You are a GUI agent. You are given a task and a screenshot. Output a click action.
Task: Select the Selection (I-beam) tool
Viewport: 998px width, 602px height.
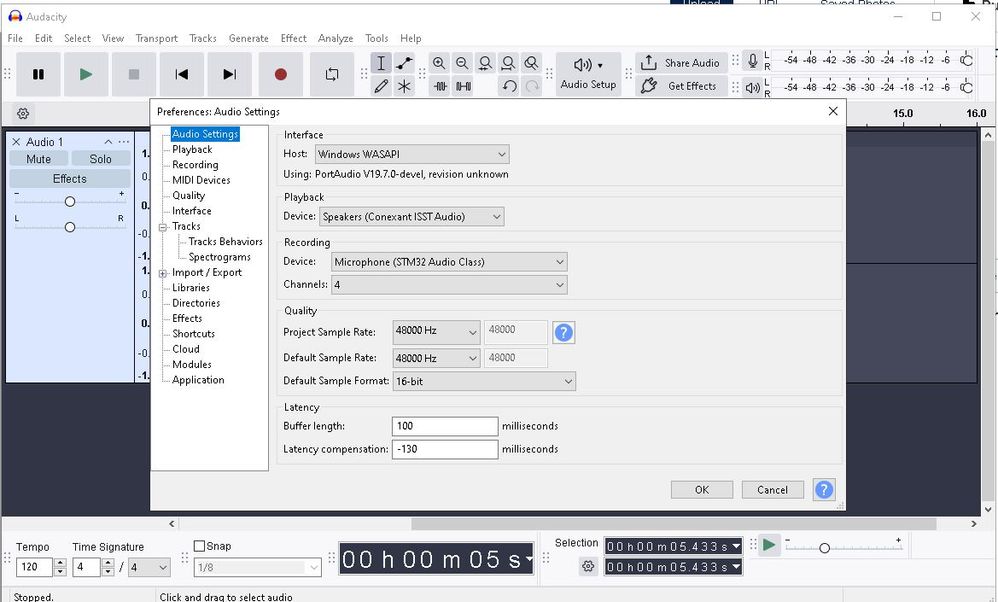pyautogui.click(x=381, y=63)
